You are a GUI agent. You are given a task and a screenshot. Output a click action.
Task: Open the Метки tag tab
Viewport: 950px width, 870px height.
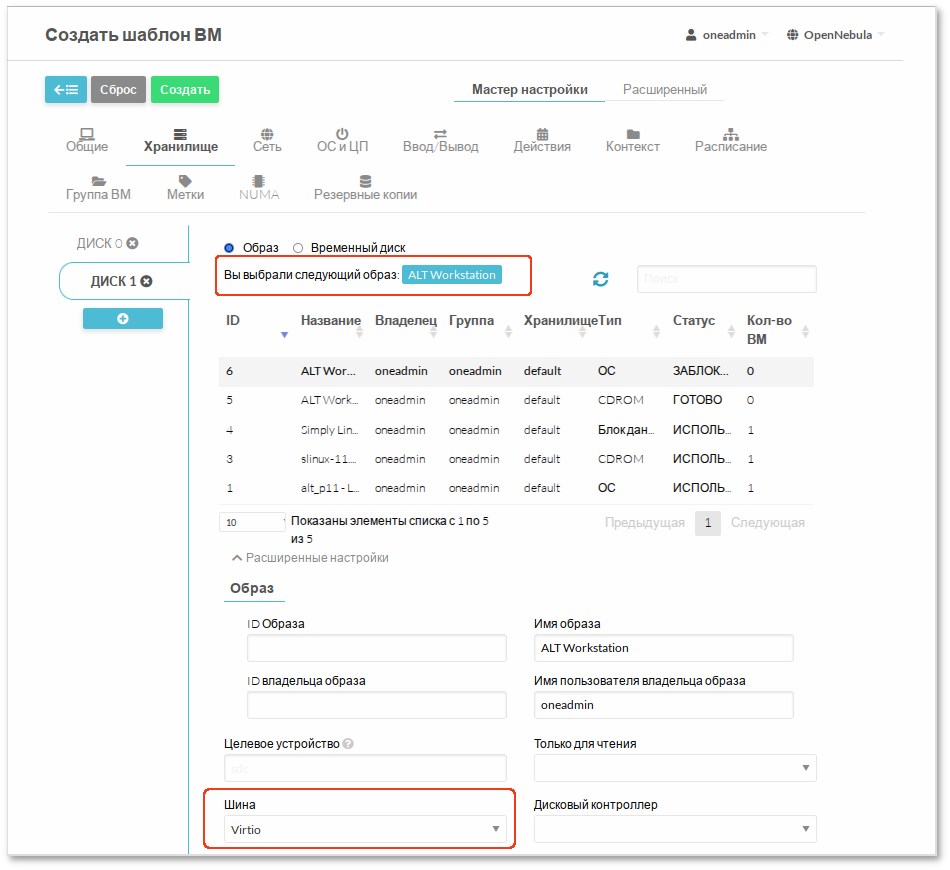pyautogui.click(x=185, y=188)
